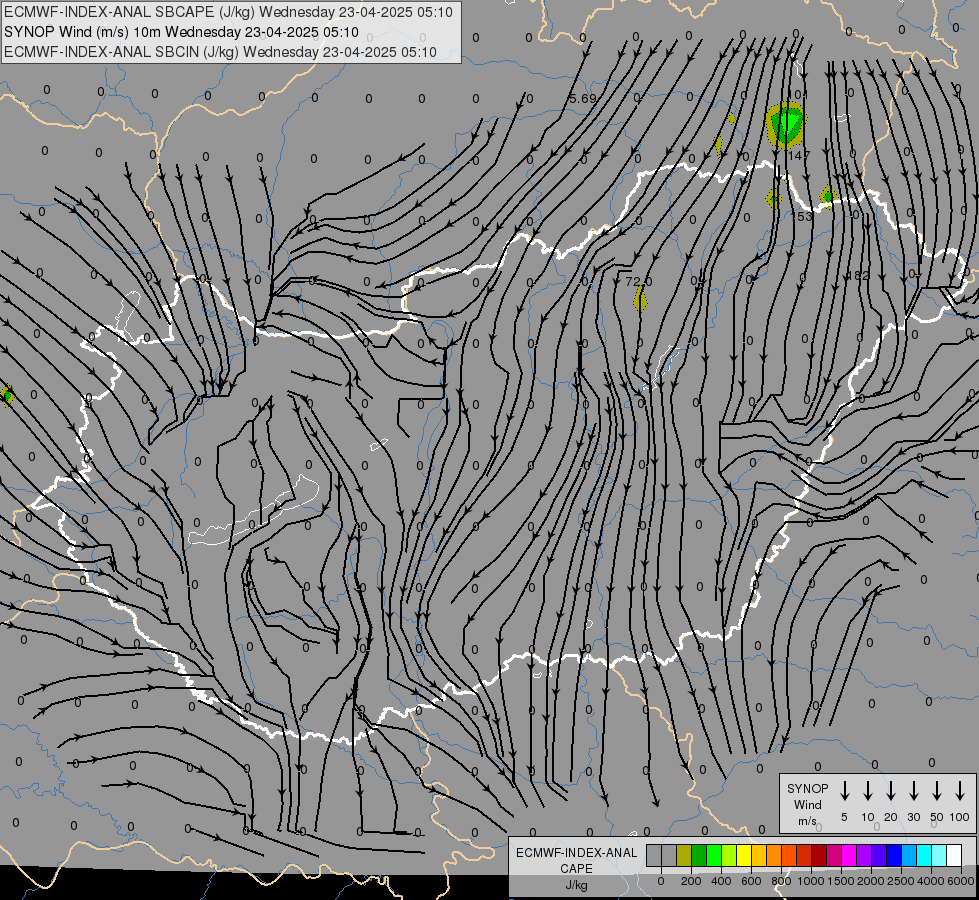Pick the pure blue CAPE legend swatch
This screenshot has width=979, height=900.
894,855
